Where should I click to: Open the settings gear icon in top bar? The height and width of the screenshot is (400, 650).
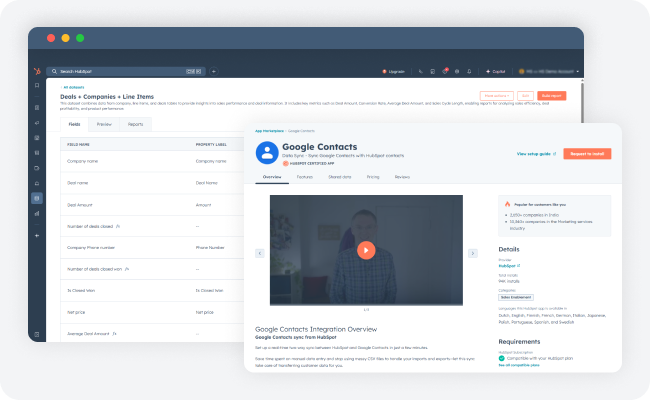point(457,71)
